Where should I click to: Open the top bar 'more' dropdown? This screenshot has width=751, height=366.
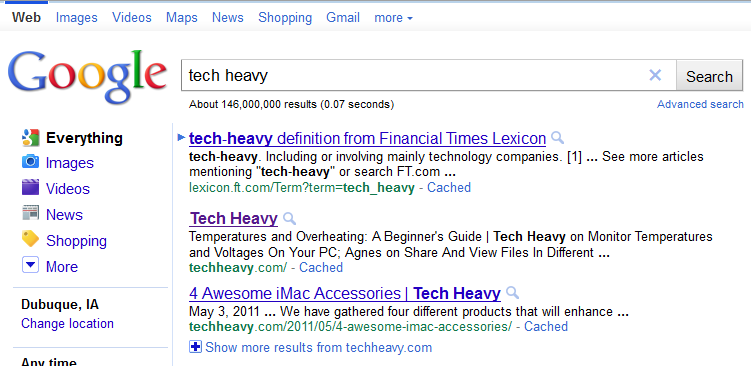[393, 18]
